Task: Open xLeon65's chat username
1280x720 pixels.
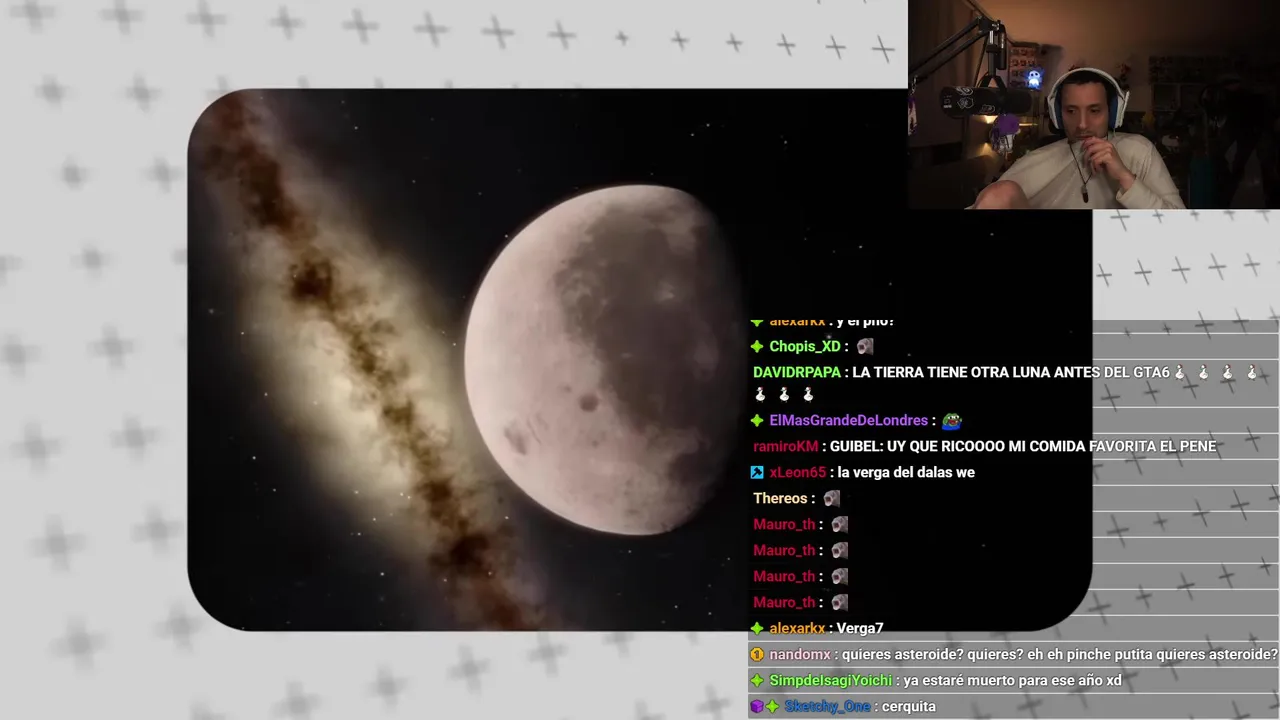Action: pos(797,473)
